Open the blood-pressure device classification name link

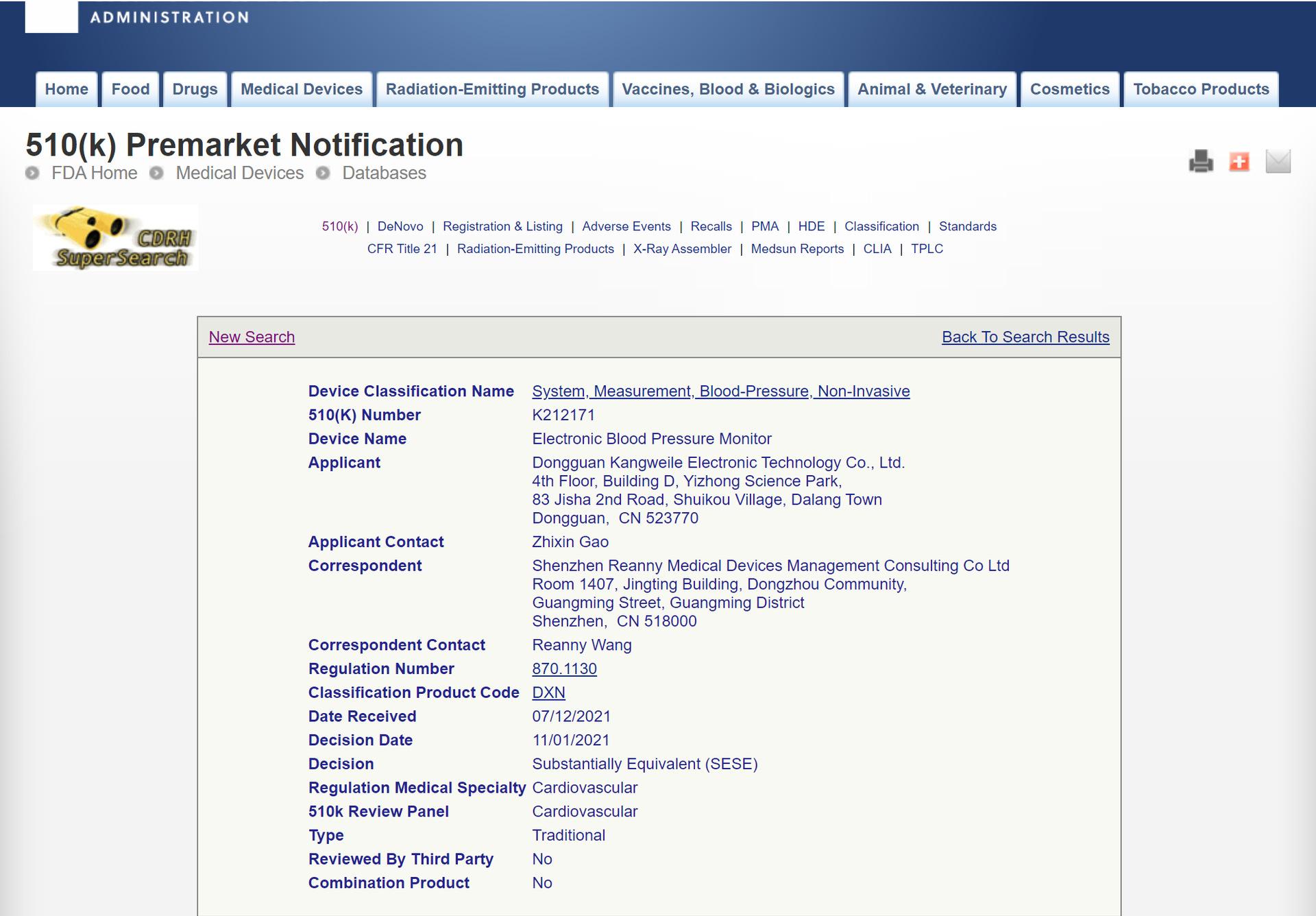[x=720, y=391]
